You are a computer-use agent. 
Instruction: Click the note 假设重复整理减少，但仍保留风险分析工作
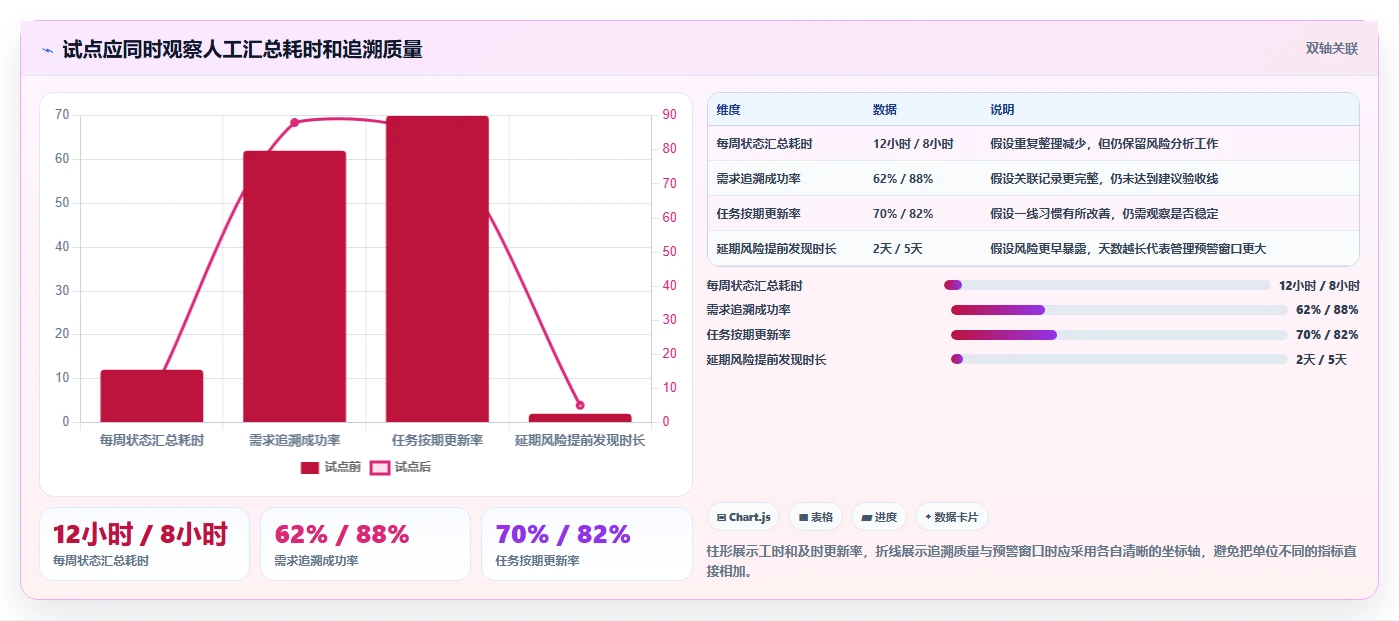click(x=1104, y=144)
